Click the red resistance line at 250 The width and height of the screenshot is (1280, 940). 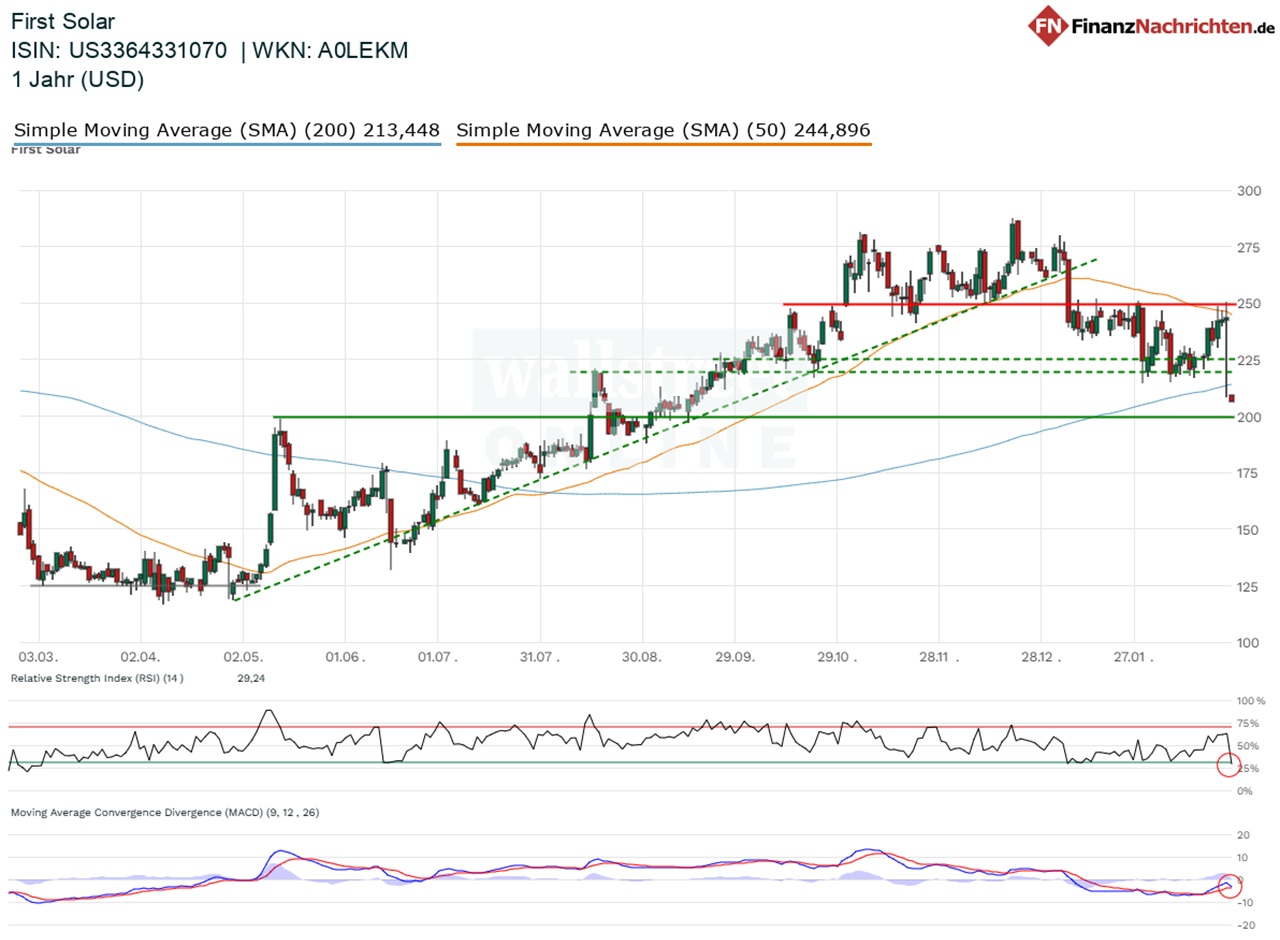click(1000, 301)
